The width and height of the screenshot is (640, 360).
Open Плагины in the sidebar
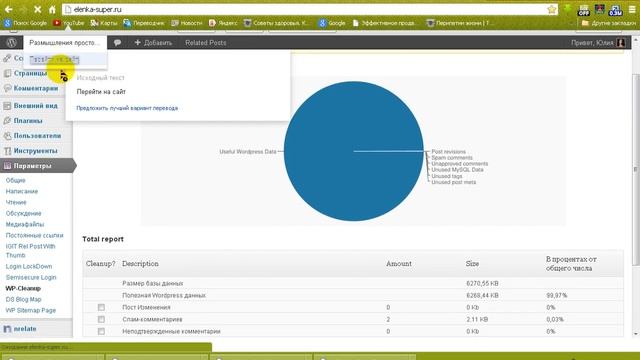tap(28, 121)
